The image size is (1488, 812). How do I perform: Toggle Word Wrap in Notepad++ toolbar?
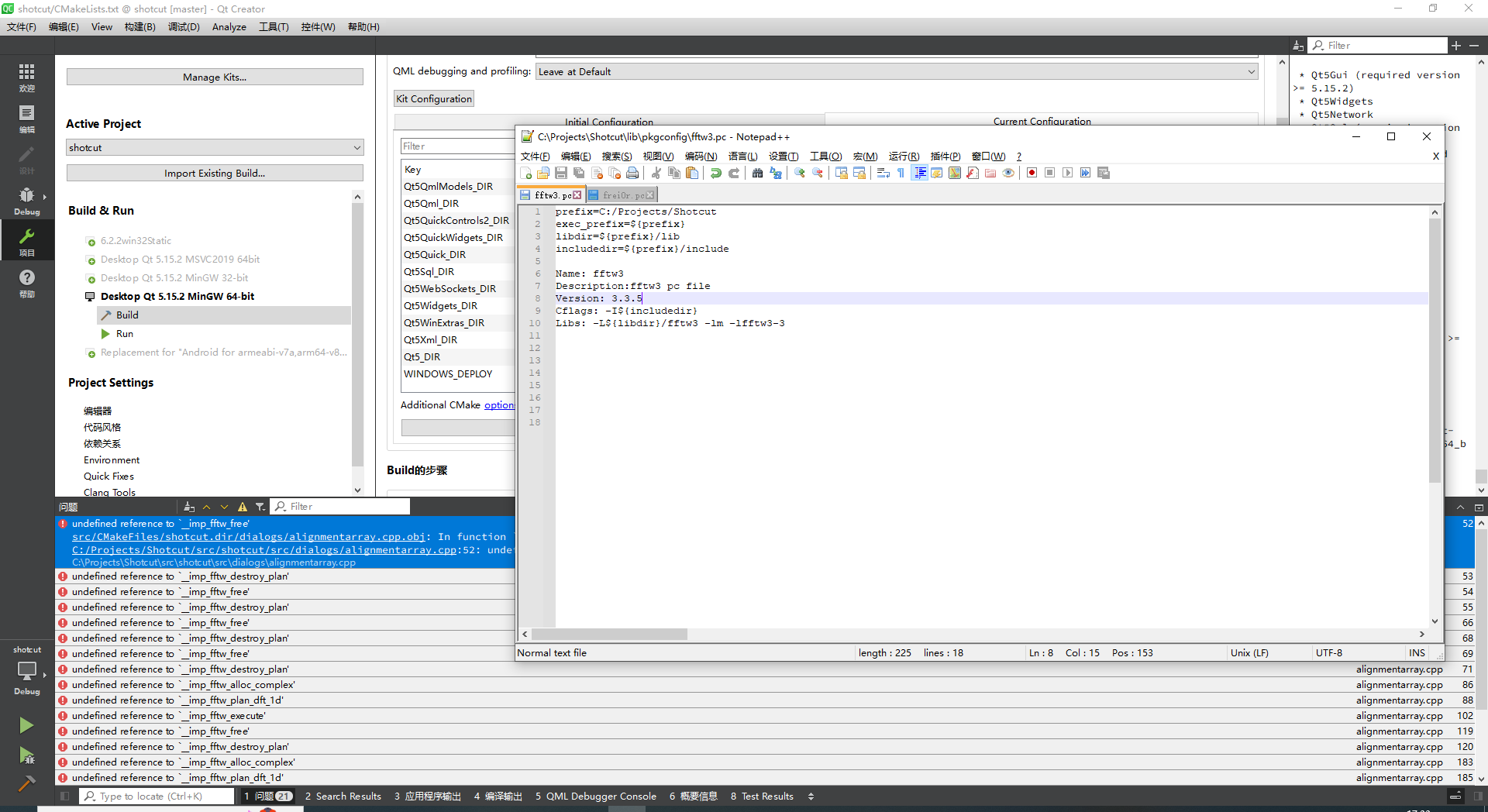point(883,173)
